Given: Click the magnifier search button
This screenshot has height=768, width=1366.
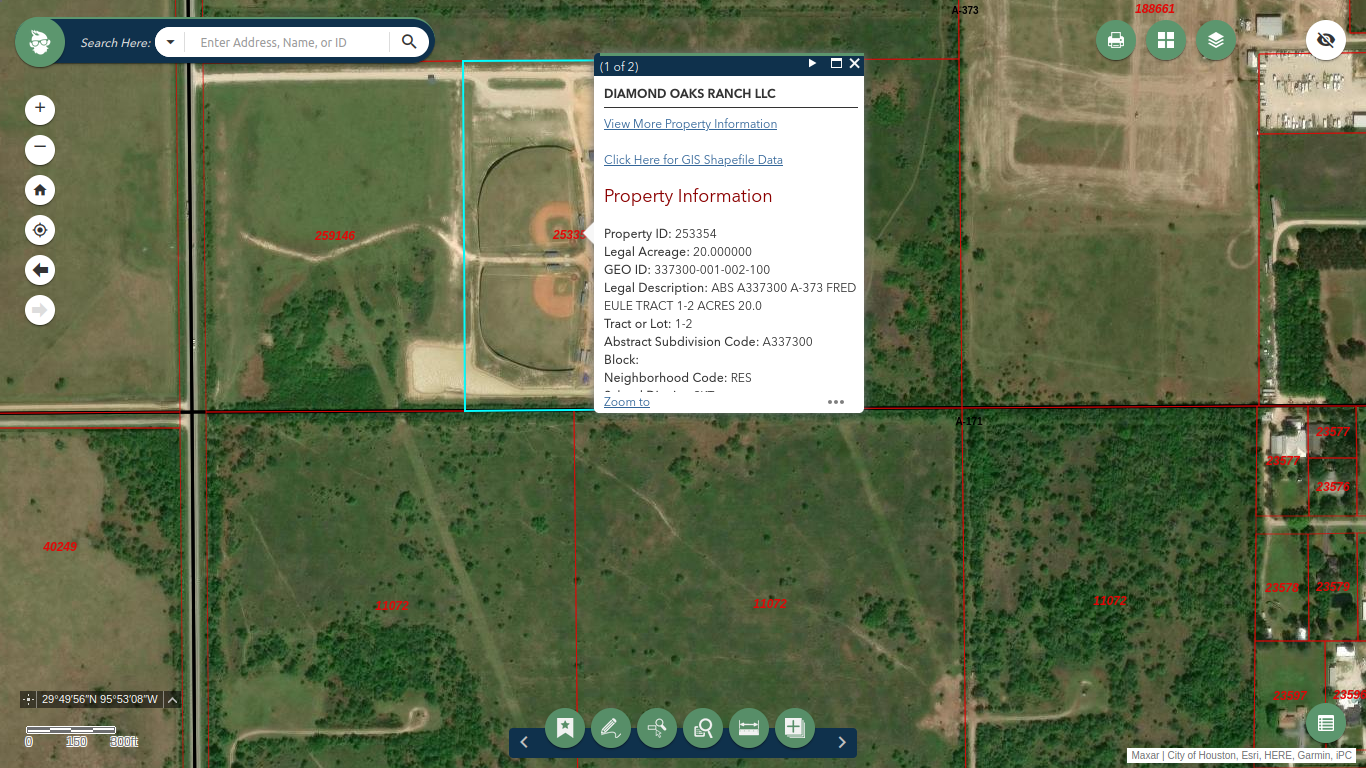Looking at the screenshot, I should pos(409,42).
